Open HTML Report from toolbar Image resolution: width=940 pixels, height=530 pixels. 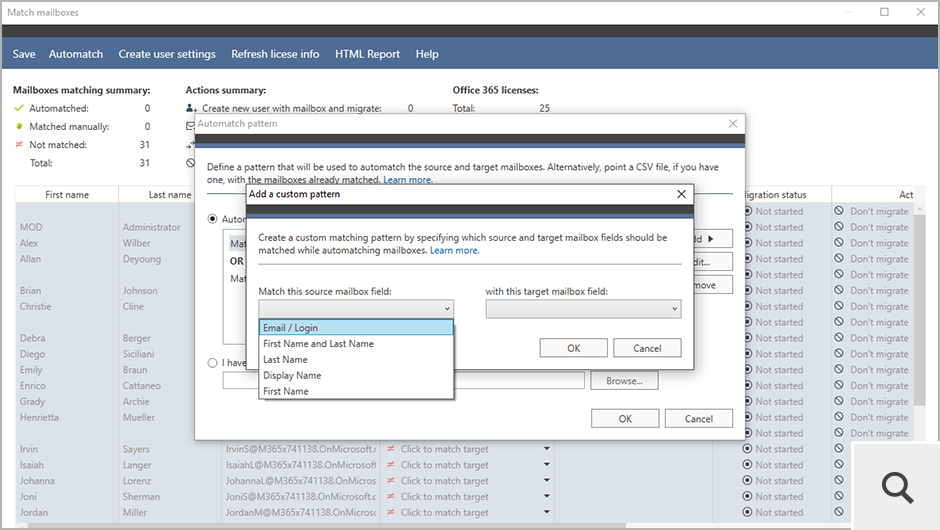click(367, 54)
